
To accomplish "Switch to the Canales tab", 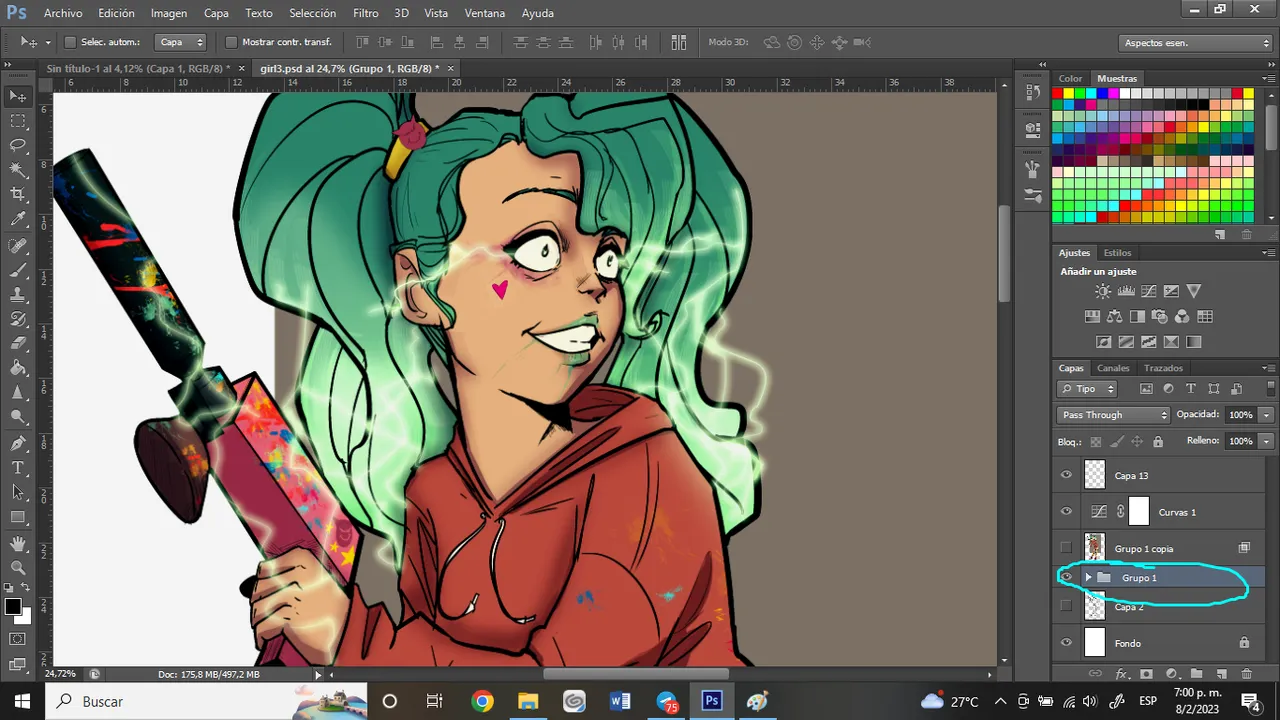I will click(1113, 368).
